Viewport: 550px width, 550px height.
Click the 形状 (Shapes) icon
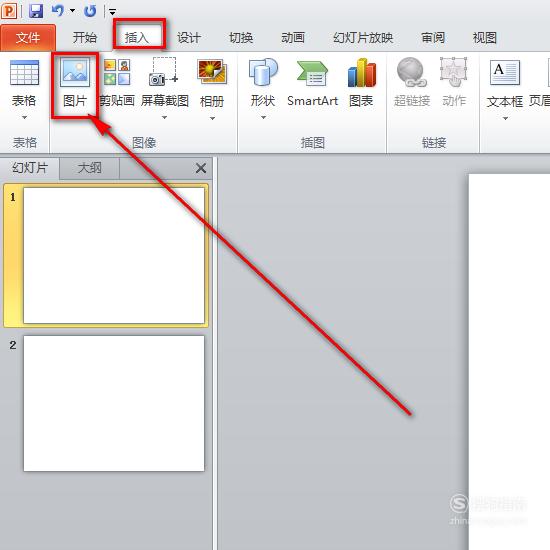click(263, 72)
